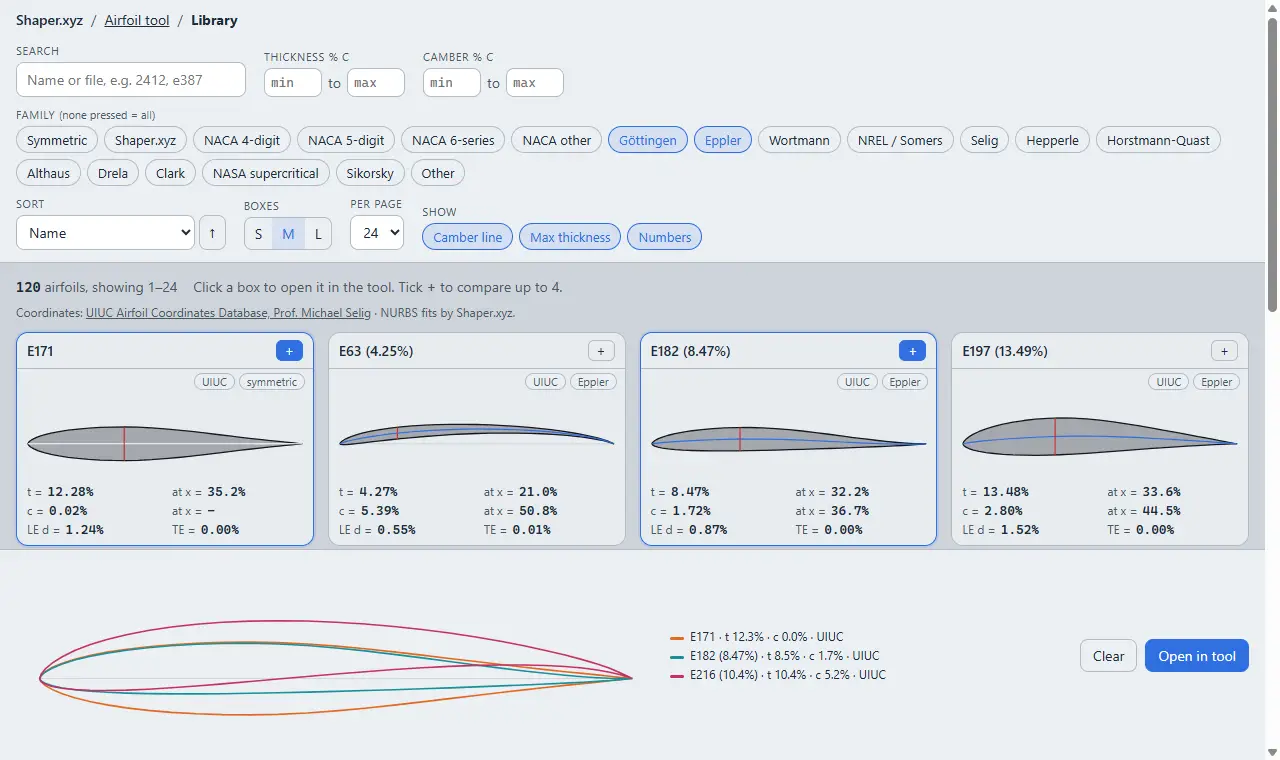Reverse sort order with the arrow button
The width and height of the screenshot is (1280, 760).
[x=212, y=233]
